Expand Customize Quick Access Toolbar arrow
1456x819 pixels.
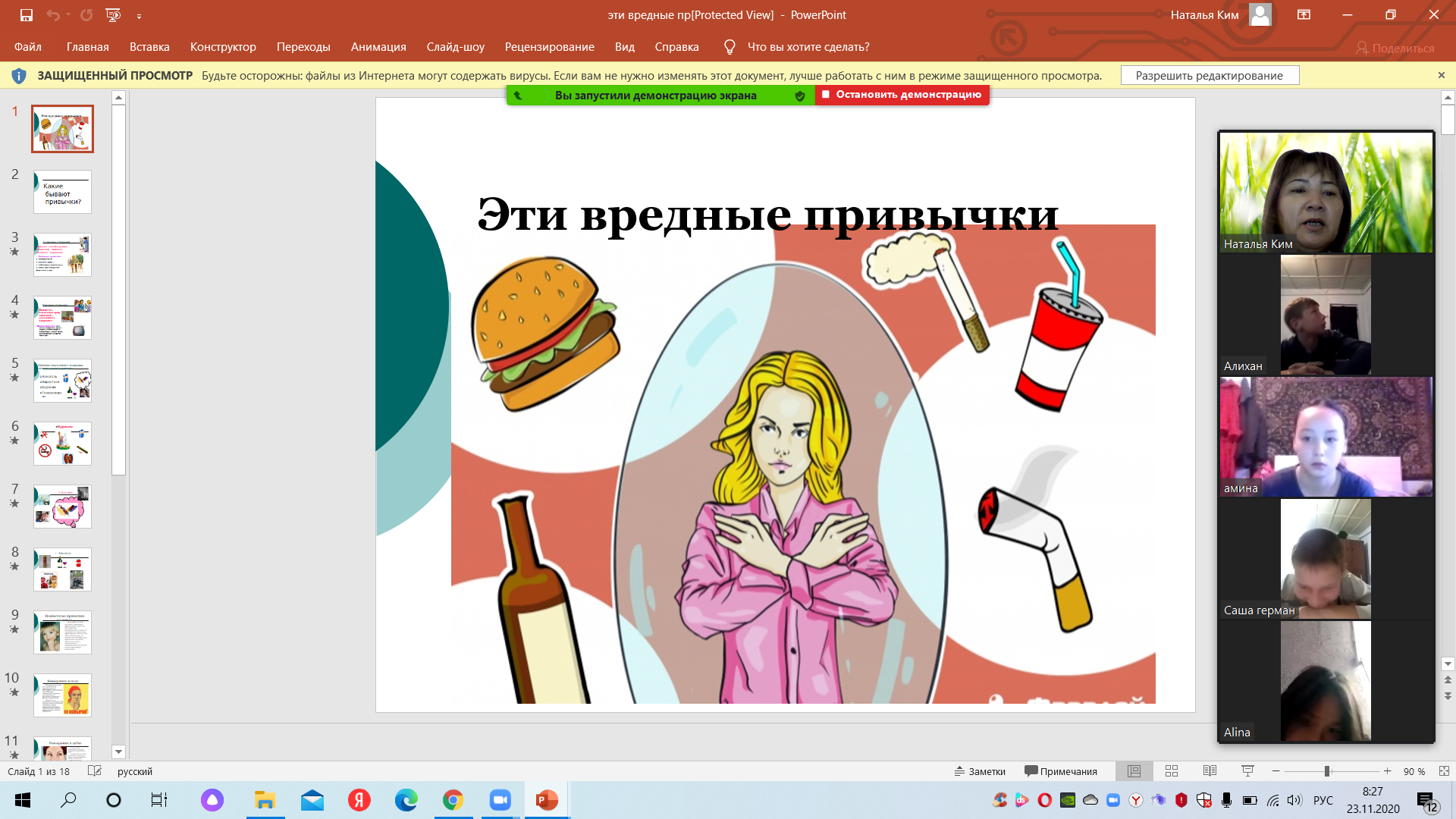pyautogui.click(x=139, y=16)
